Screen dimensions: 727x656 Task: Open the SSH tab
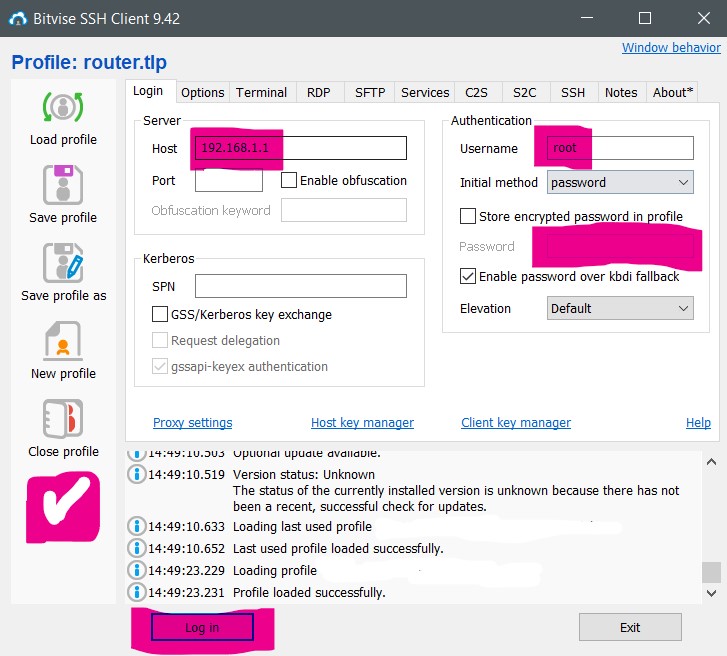click(x=573, y=92)
